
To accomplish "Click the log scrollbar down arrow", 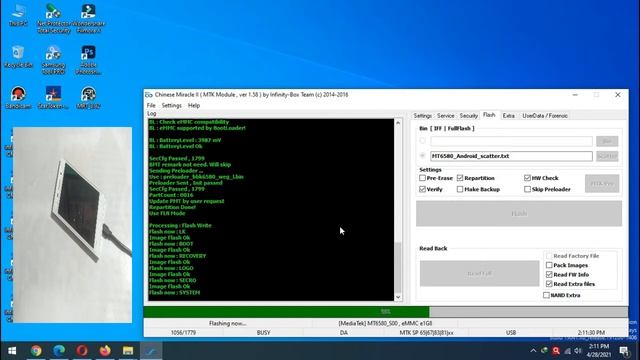I will (398, 297).
